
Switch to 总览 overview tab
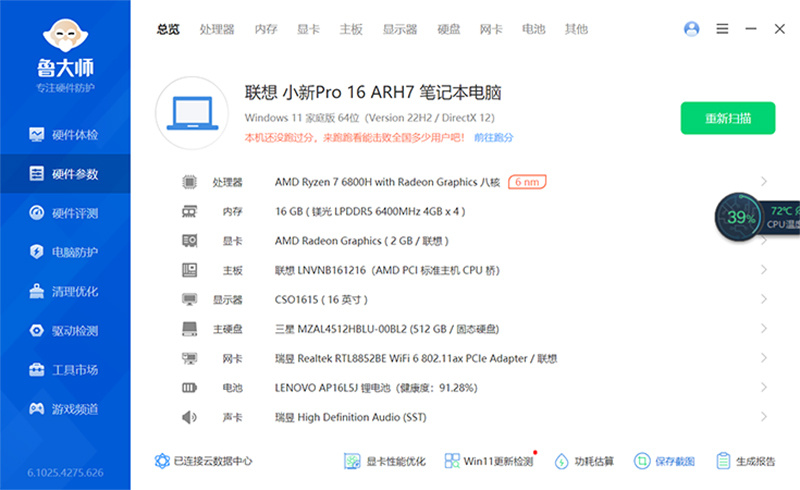coord(168,30)
